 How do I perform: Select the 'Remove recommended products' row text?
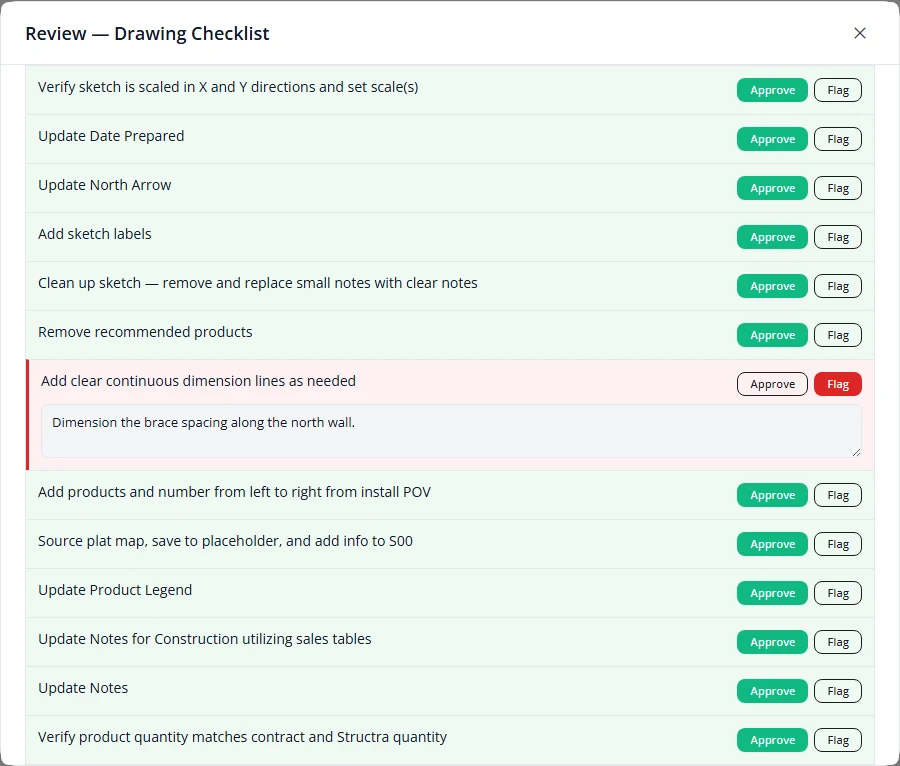145,332
